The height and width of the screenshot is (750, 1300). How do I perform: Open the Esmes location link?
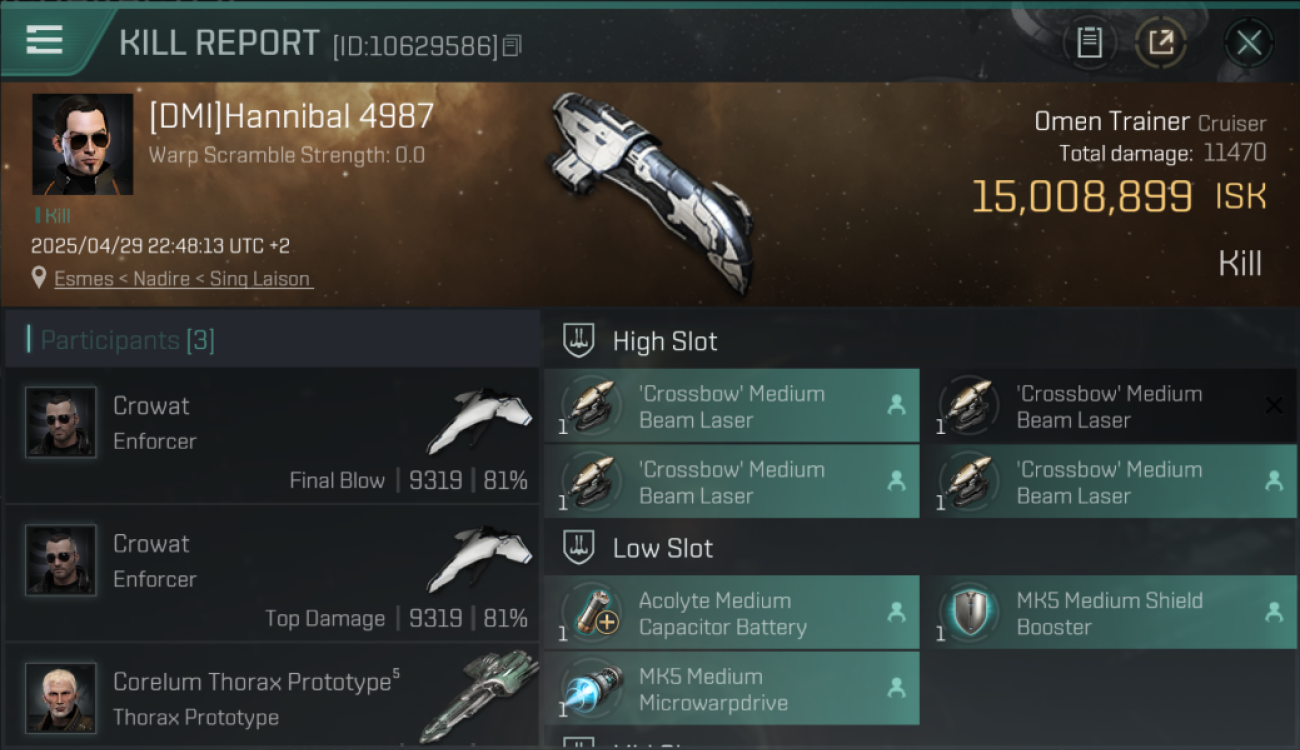point(183,279)
